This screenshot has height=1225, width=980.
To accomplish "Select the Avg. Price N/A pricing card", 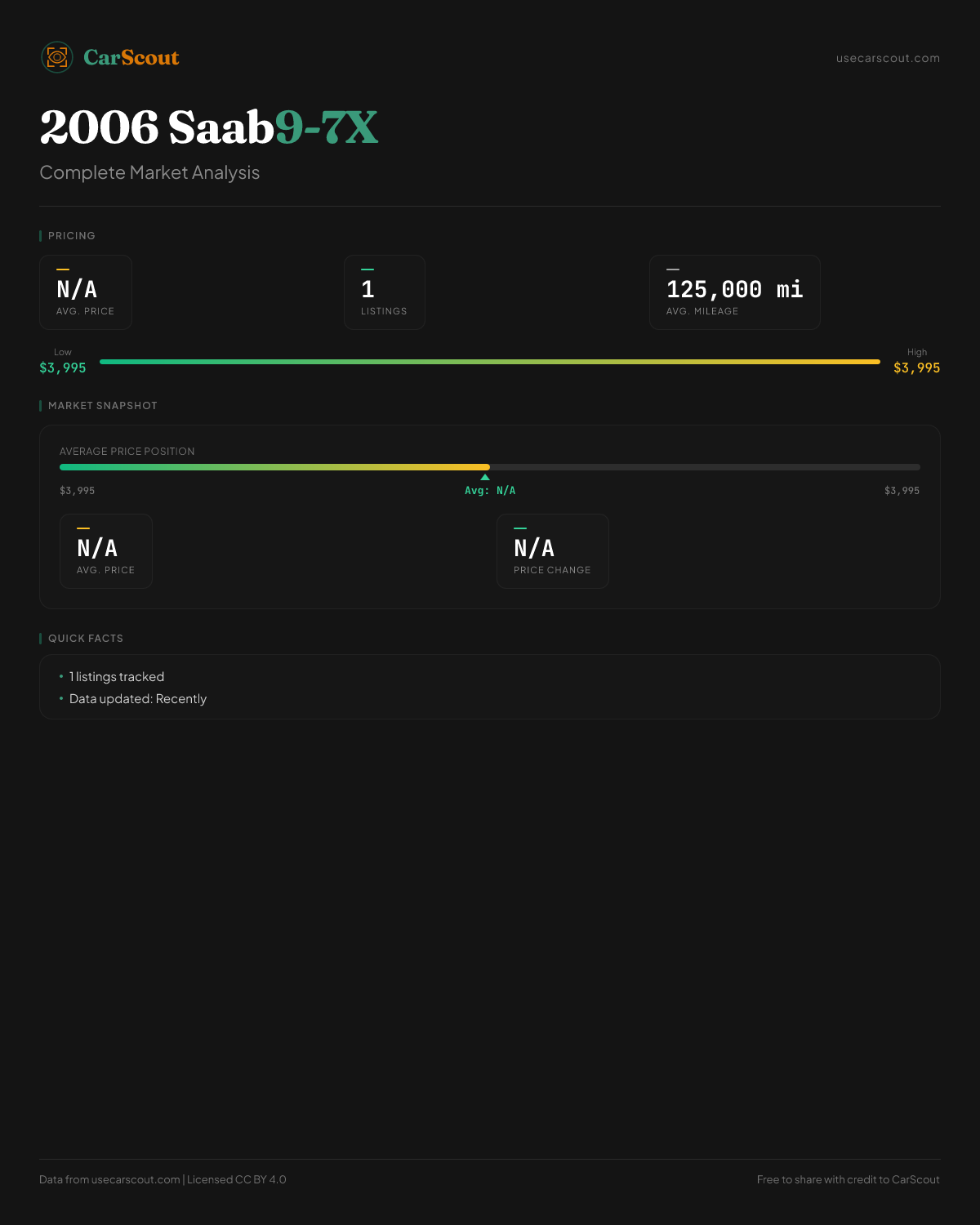I will (86, 292).
